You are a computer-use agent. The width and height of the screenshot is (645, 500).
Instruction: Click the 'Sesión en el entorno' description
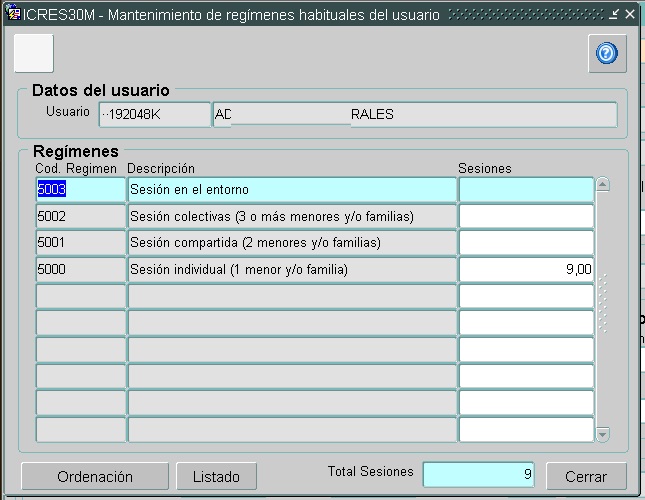tap(291, 190)
